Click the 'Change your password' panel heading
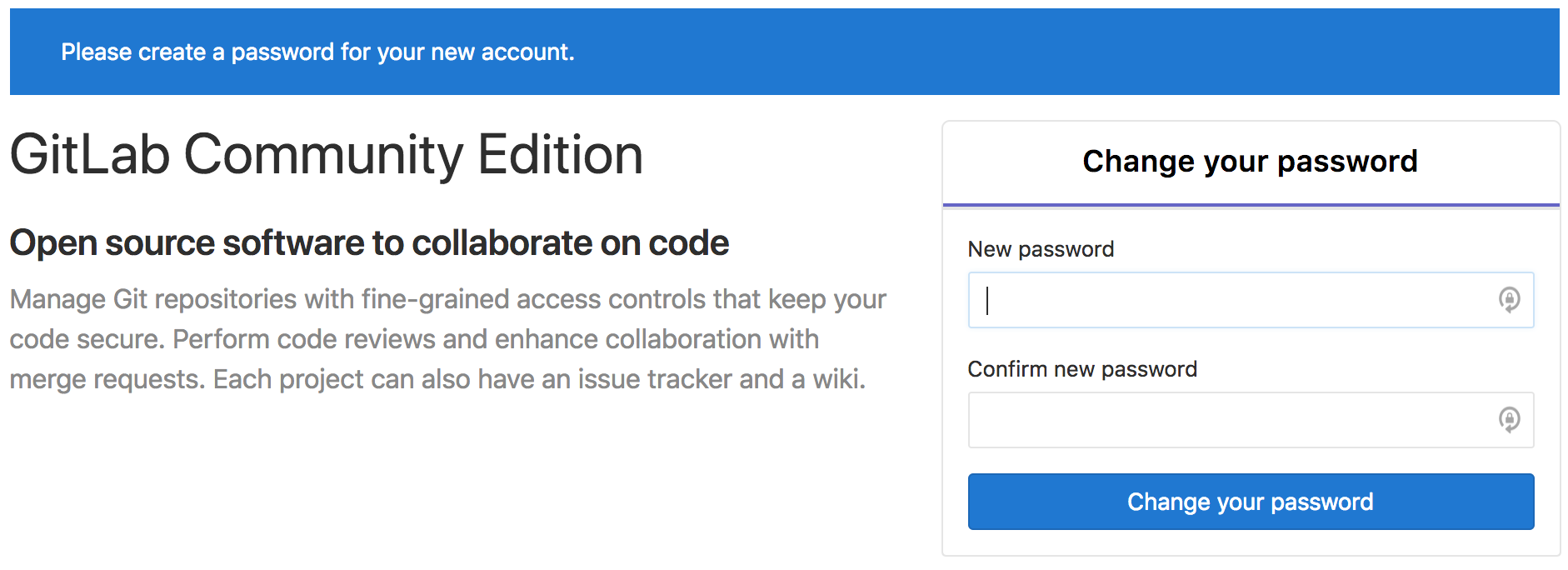 point(1250,162)
